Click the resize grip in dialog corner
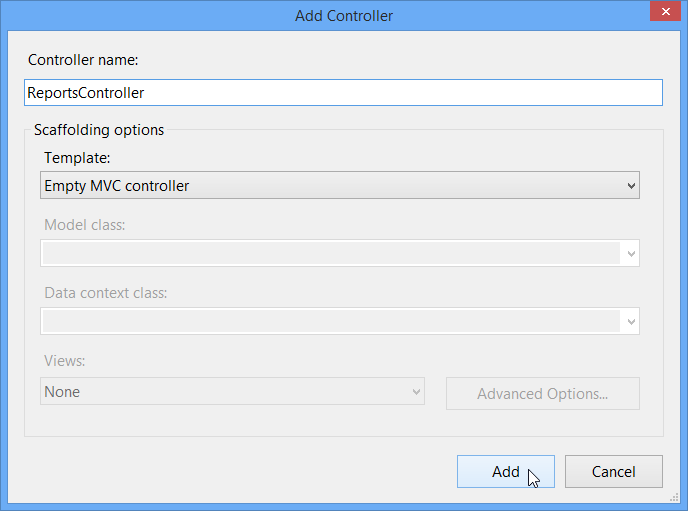Screen dimensions: 688x511 pyautogui.click(x=675, y=498)
